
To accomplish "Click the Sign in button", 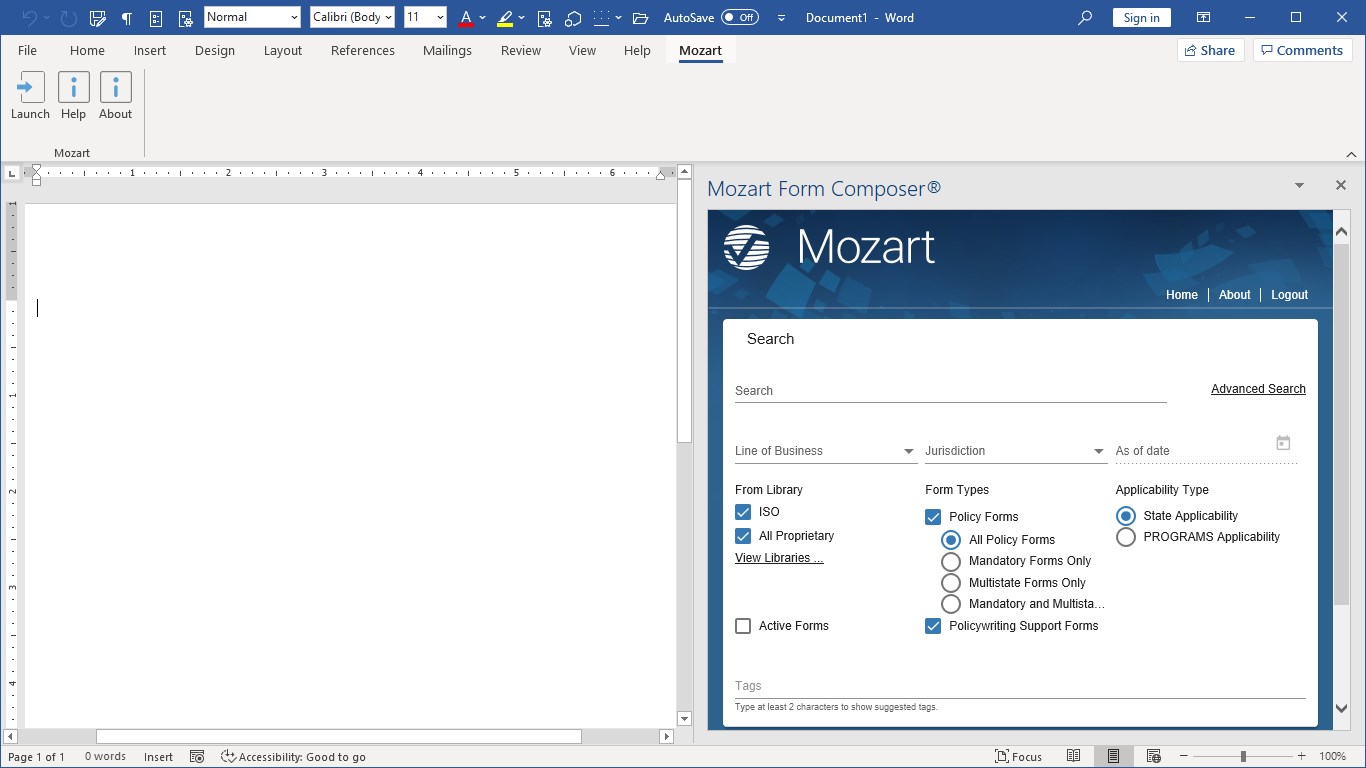I will click(x=1142, y=18).
